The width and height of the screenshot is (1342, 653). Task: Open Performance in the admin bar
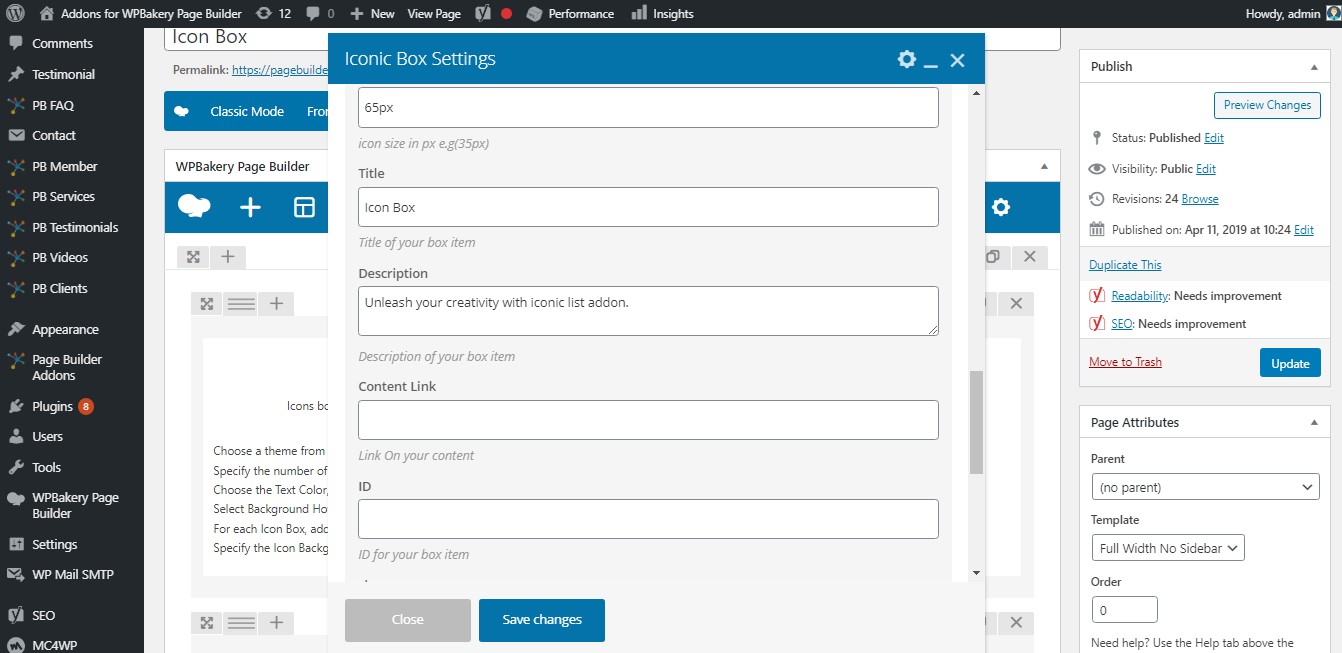[570, 14]
